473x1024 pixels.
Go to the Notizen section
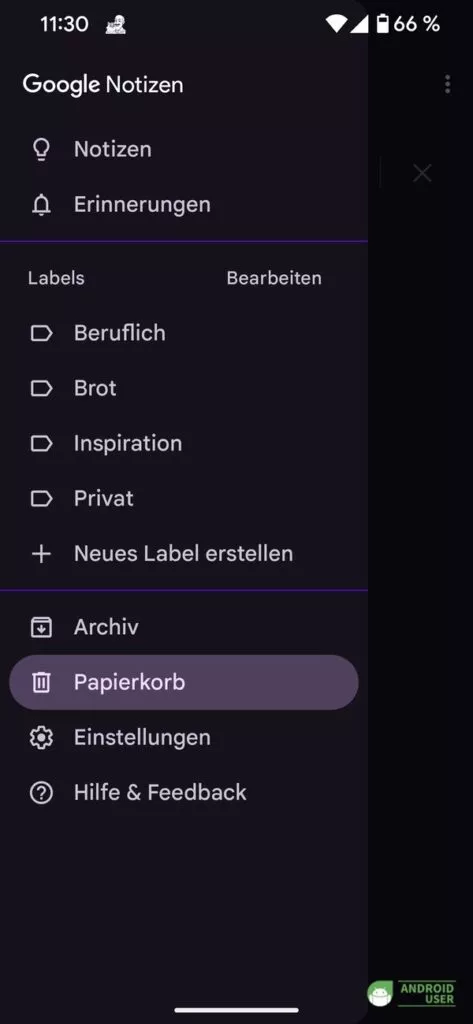(184, 150)
